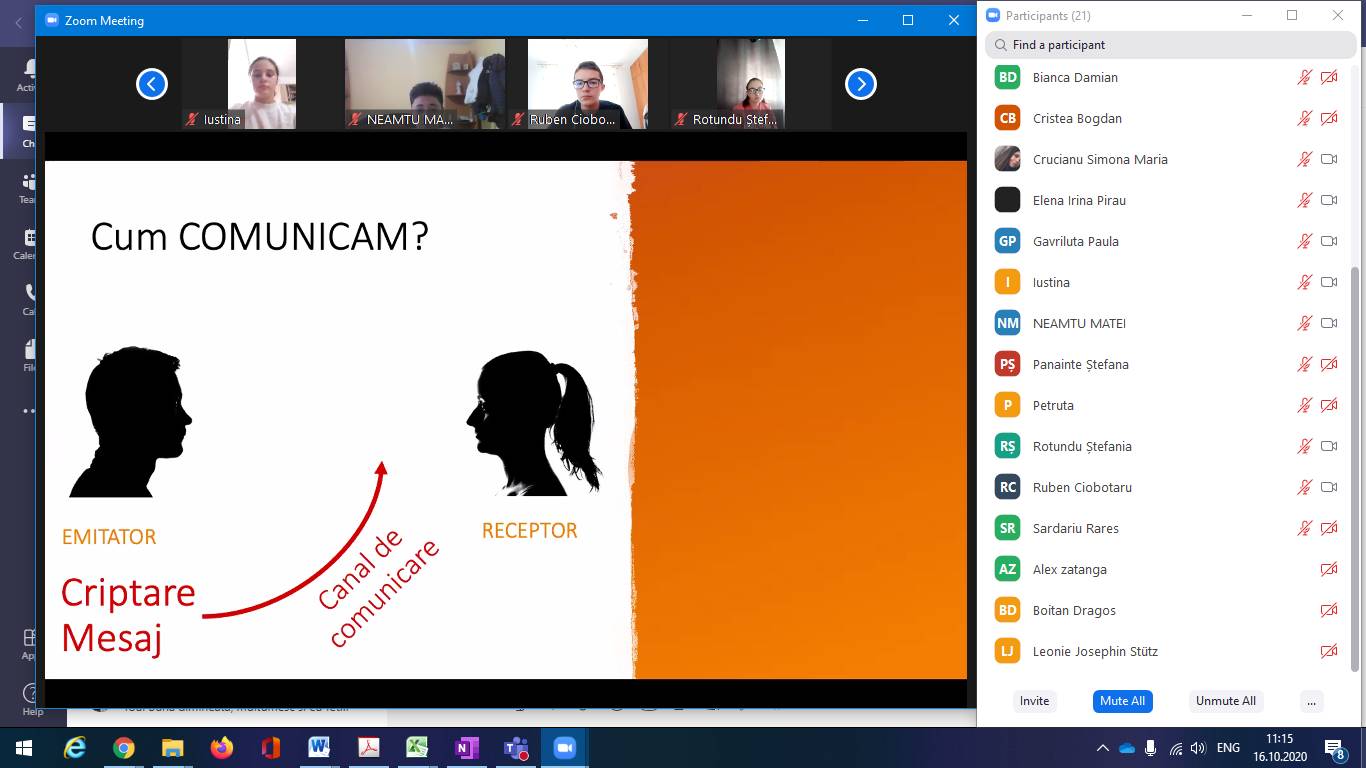Open OneNote from the taskbar
The height and width of the screenshot is (768, 1366).
click(466, 748)
